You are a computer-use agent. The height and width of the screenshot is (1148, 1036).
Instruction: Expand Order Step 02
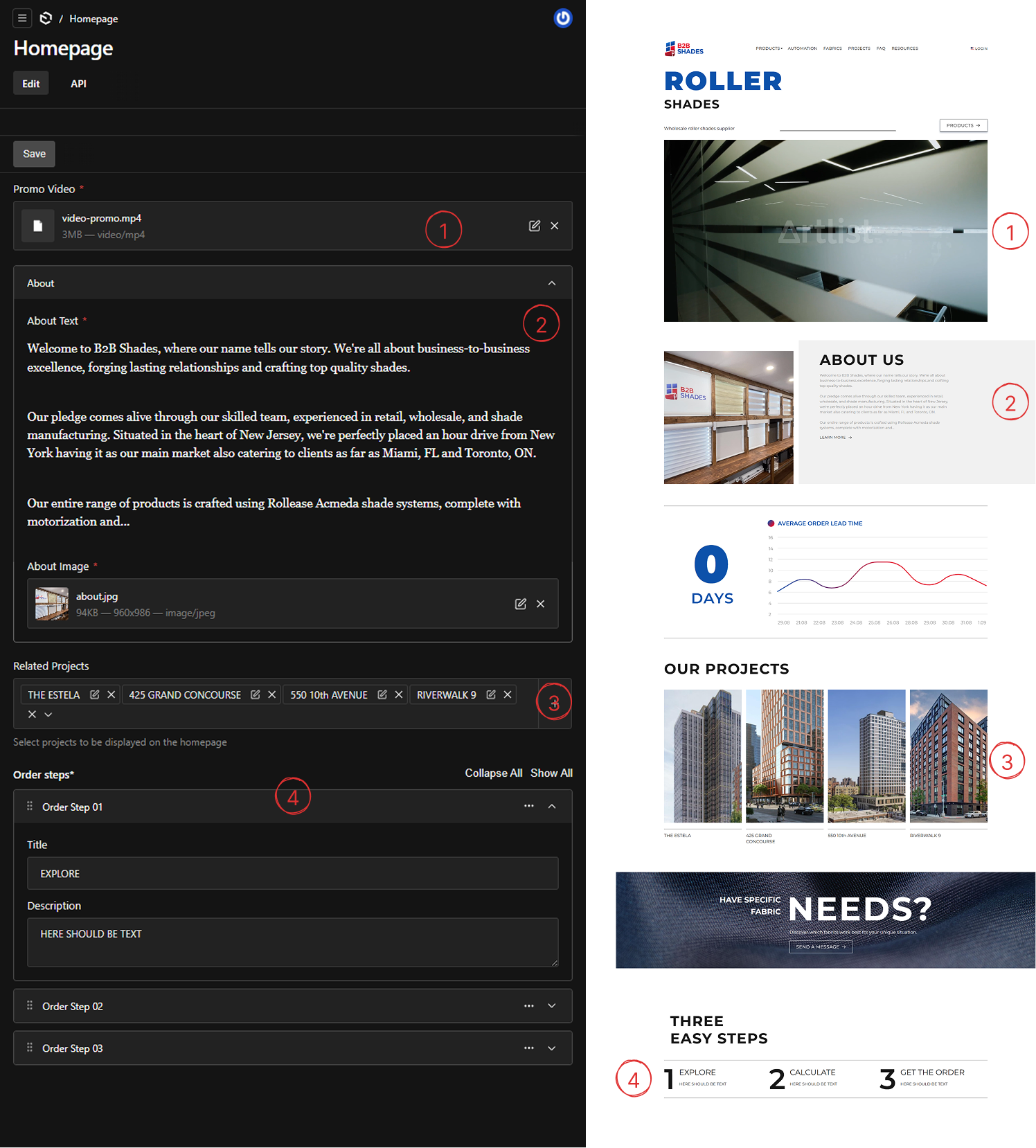tap(552, 1005)
